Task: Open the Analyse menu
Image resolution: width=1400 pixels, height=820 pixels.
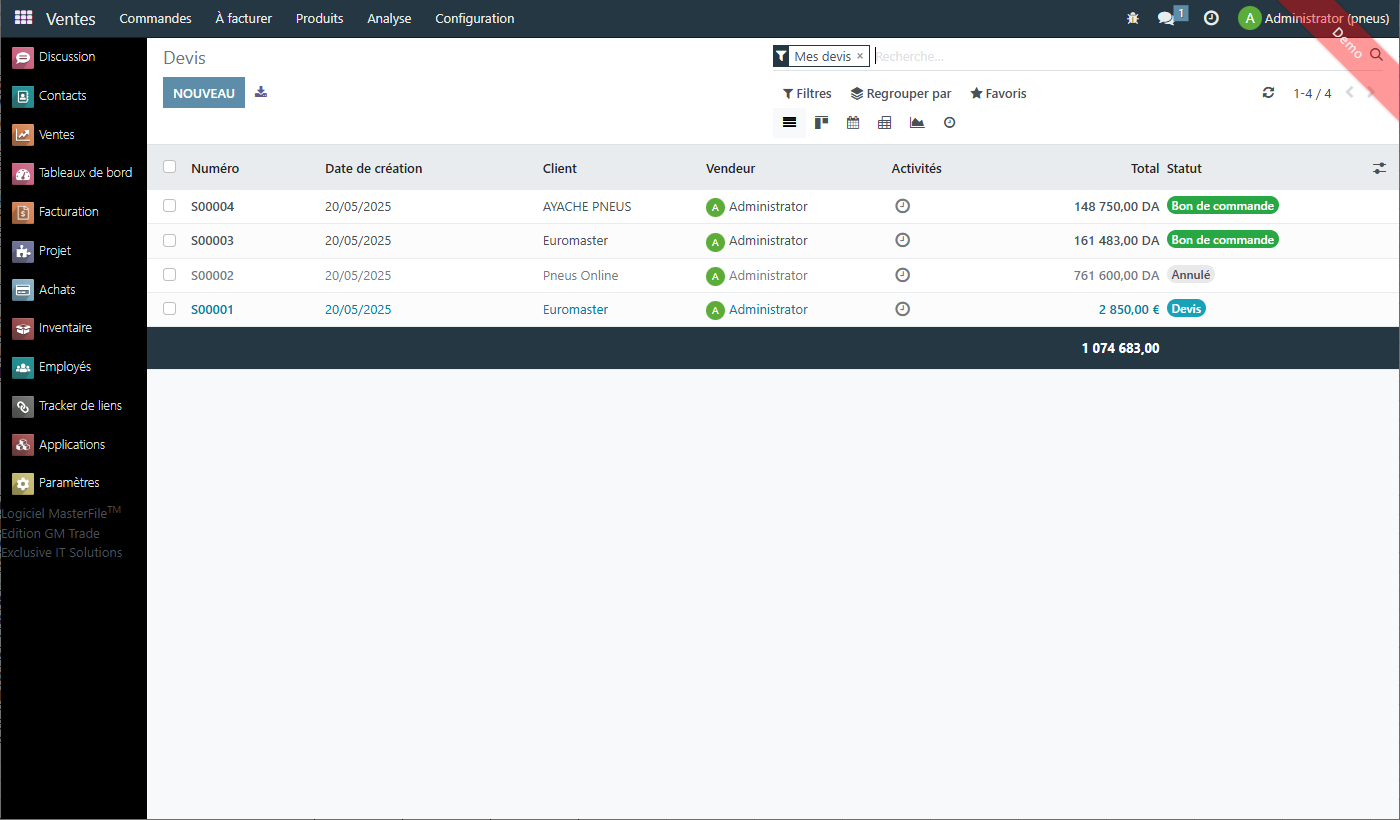Action: tap(389, 18)
